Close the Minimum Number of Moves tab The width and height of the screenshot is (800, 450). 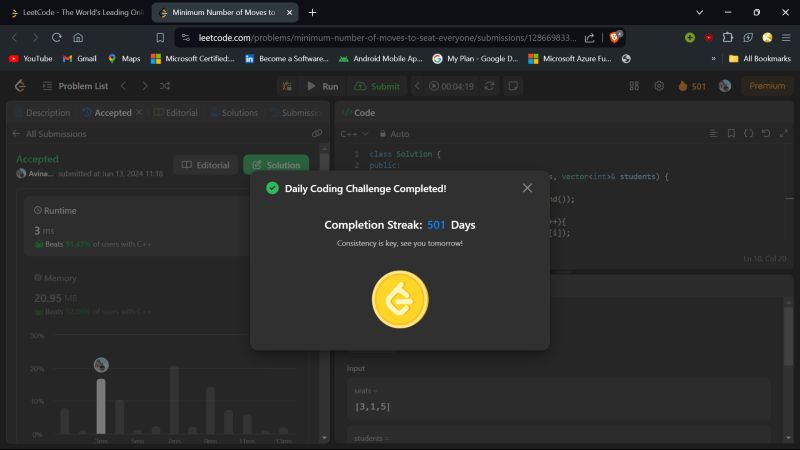(x=289, y=12)
